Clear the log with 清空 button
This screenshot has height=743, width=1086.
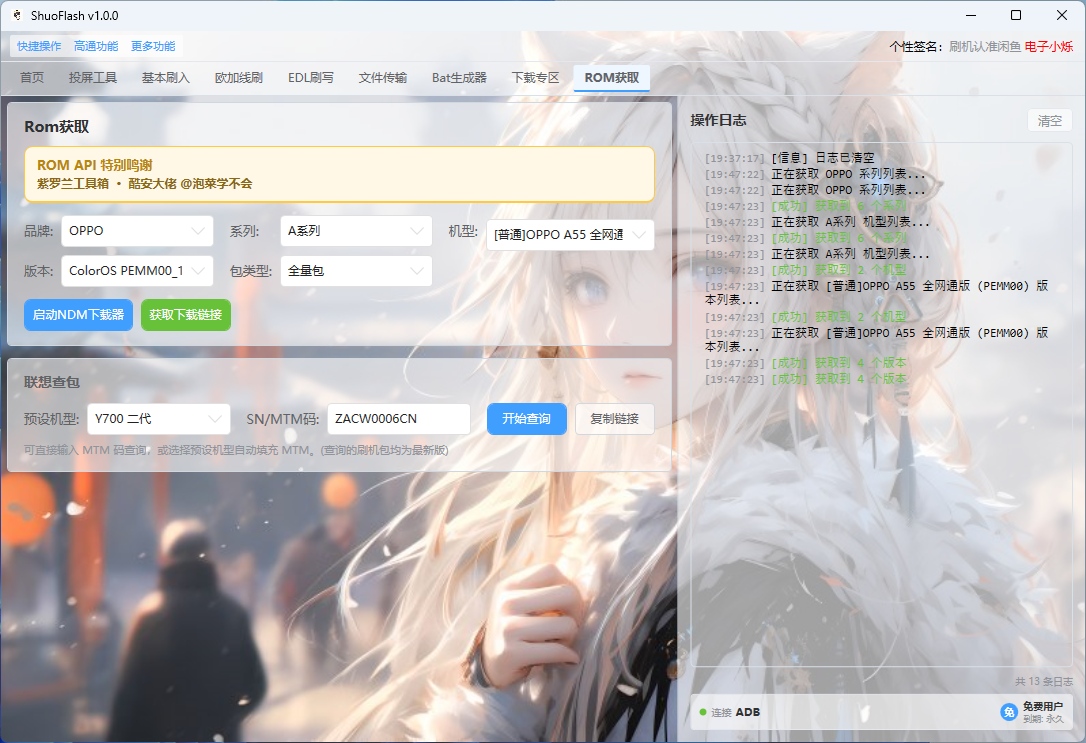coord(1049,120)
